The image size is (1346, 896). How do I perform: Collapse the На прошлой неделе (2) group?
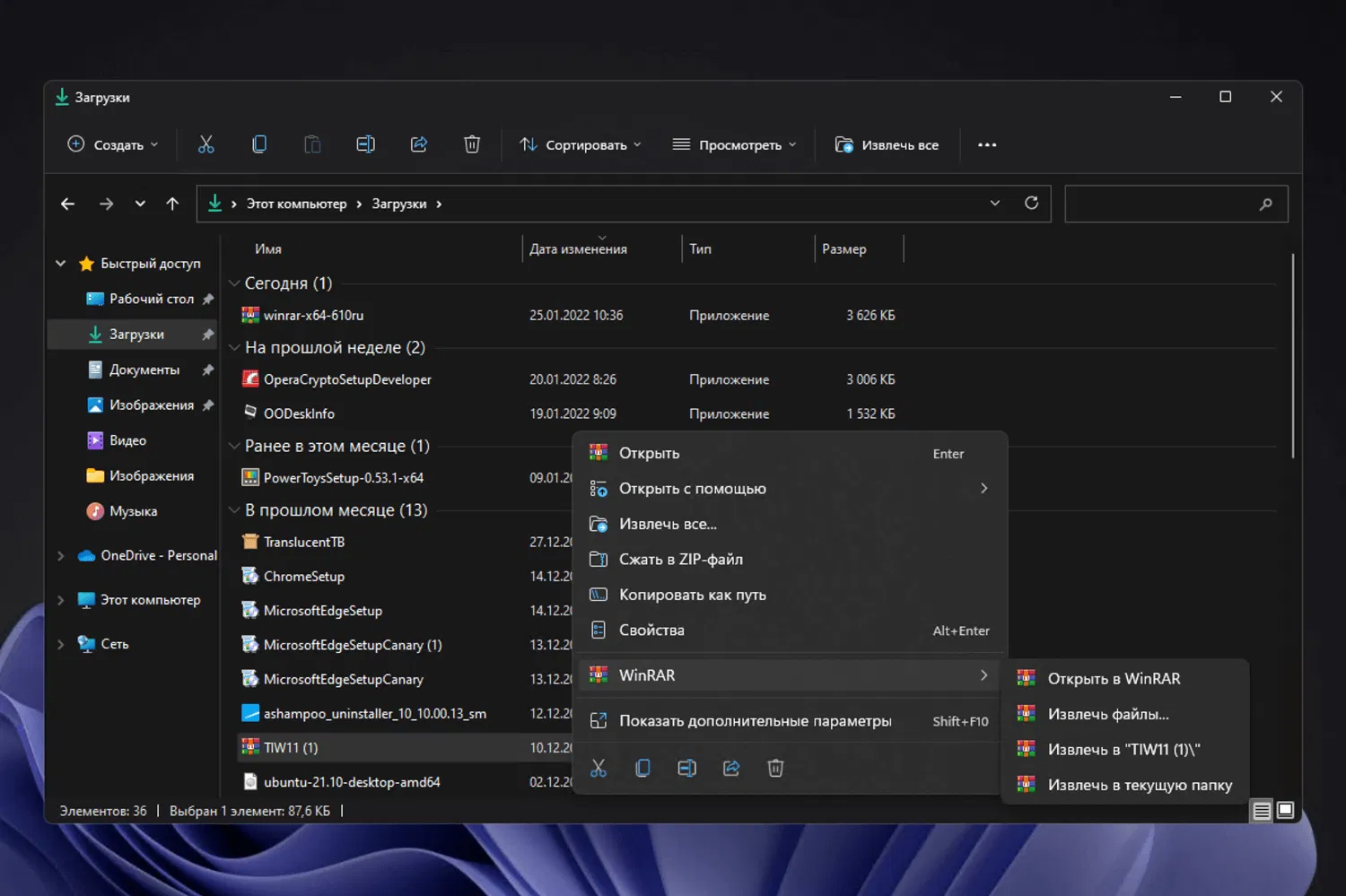(x=234, y=347)
